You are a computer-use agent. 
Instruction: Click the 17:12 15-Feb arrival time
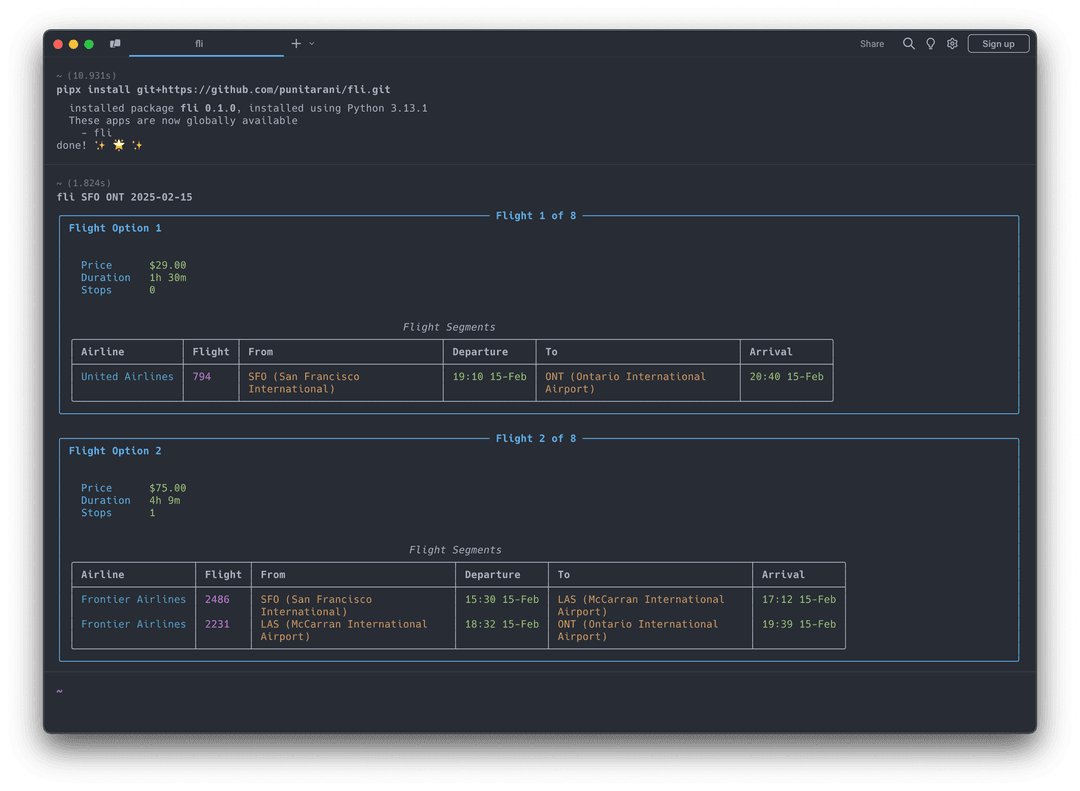pos(799,599)
